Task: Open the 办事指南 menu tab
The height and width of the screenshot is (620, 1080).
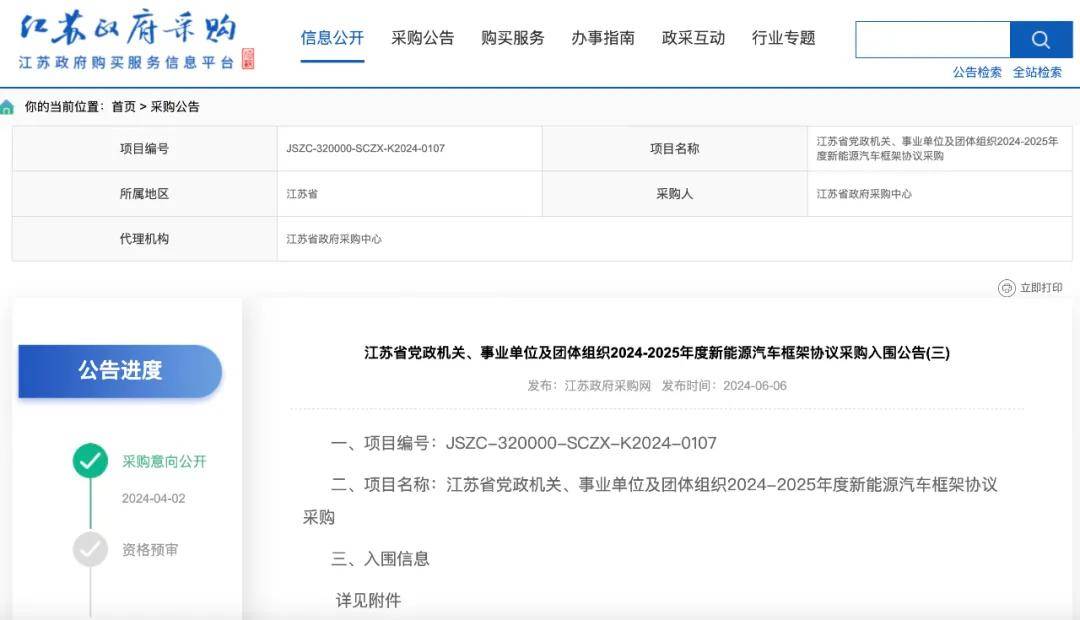Action: coord(603,38)
